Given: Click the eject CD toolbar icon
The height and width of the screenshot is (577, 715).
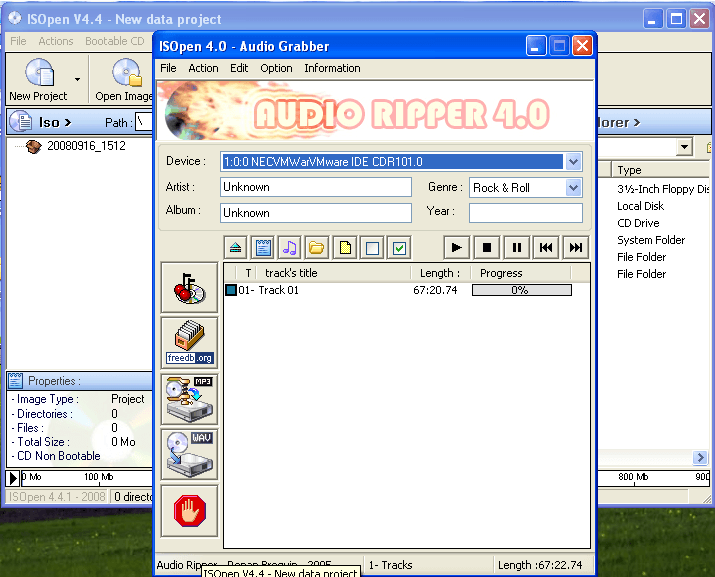Looking at the screenshot, I should coord(235,248).
